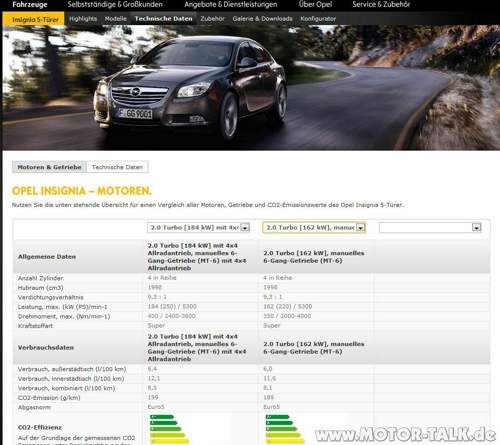This screenshot has height=445, width=500.
Task: Open the Über Opel menu
Action: (x=315, y=5)
